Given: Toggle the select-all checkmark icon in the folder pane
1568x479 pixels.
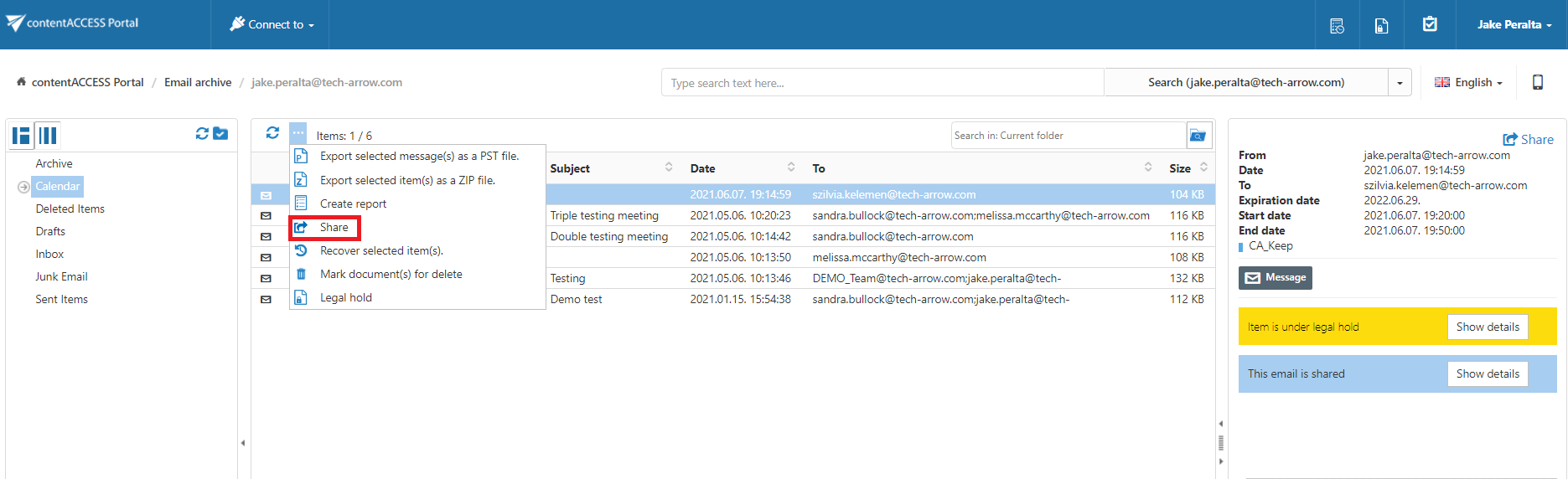Looking at the screenshot, I should 220,134.
